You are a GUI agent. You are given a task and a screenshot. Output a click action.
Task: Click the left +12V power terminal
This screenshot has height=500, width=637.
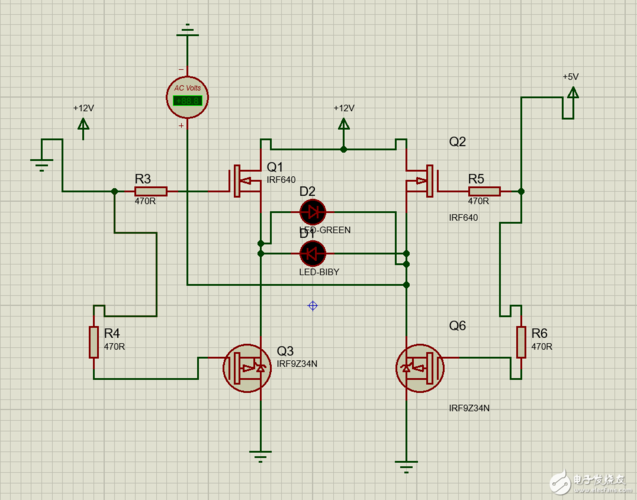click(83, 124)
